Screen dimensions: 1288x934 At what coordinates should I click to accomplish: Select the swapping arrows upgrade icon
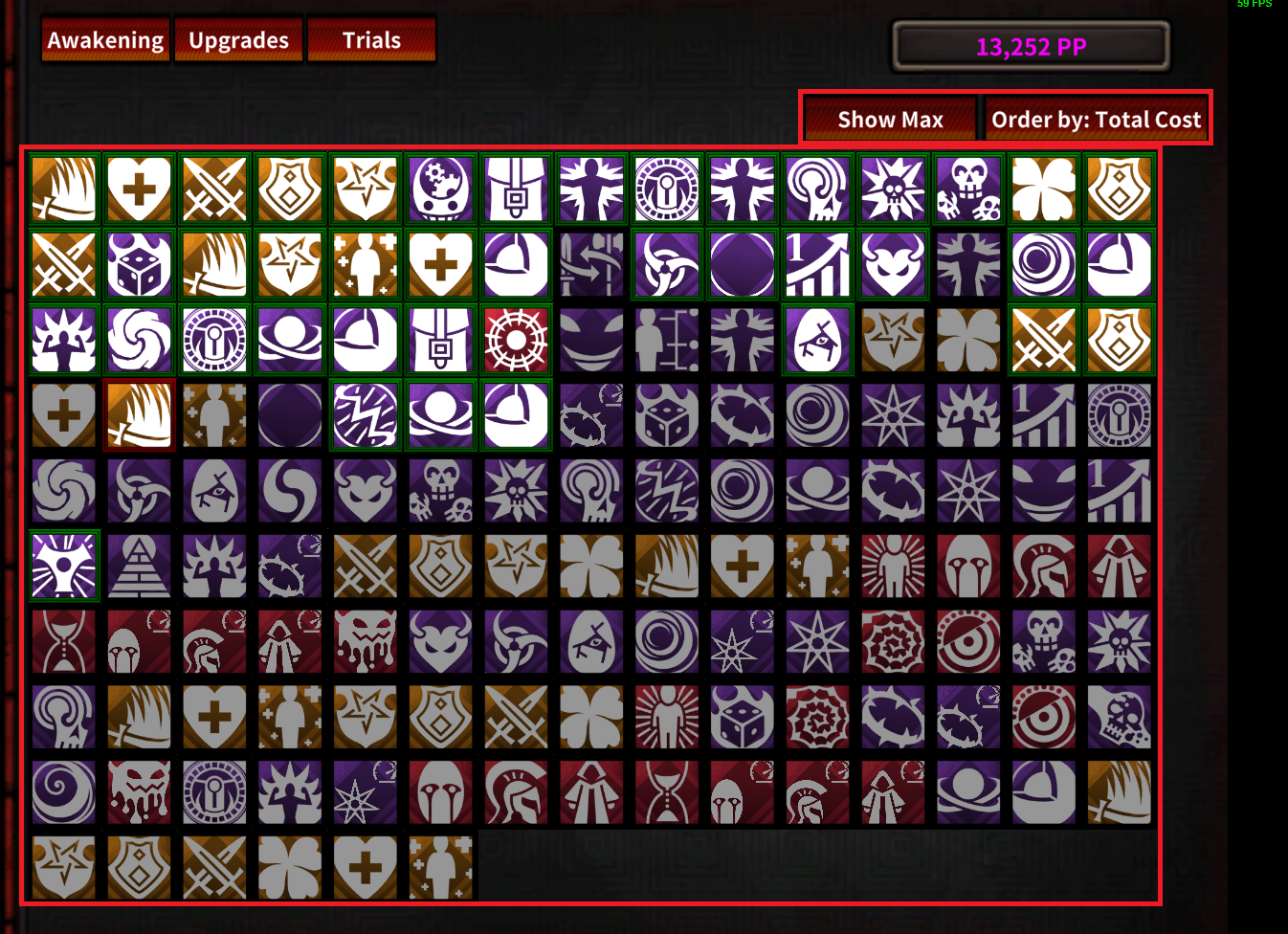pyautogui.click(x=591, y=264)
